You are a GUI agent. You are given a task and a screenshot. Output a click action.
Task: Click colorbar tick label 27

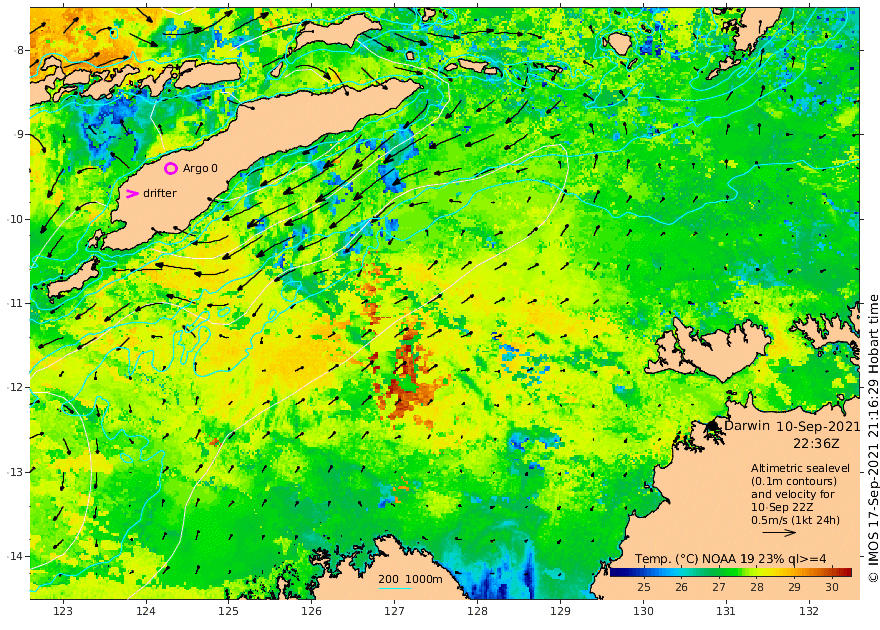coord(719,587)
